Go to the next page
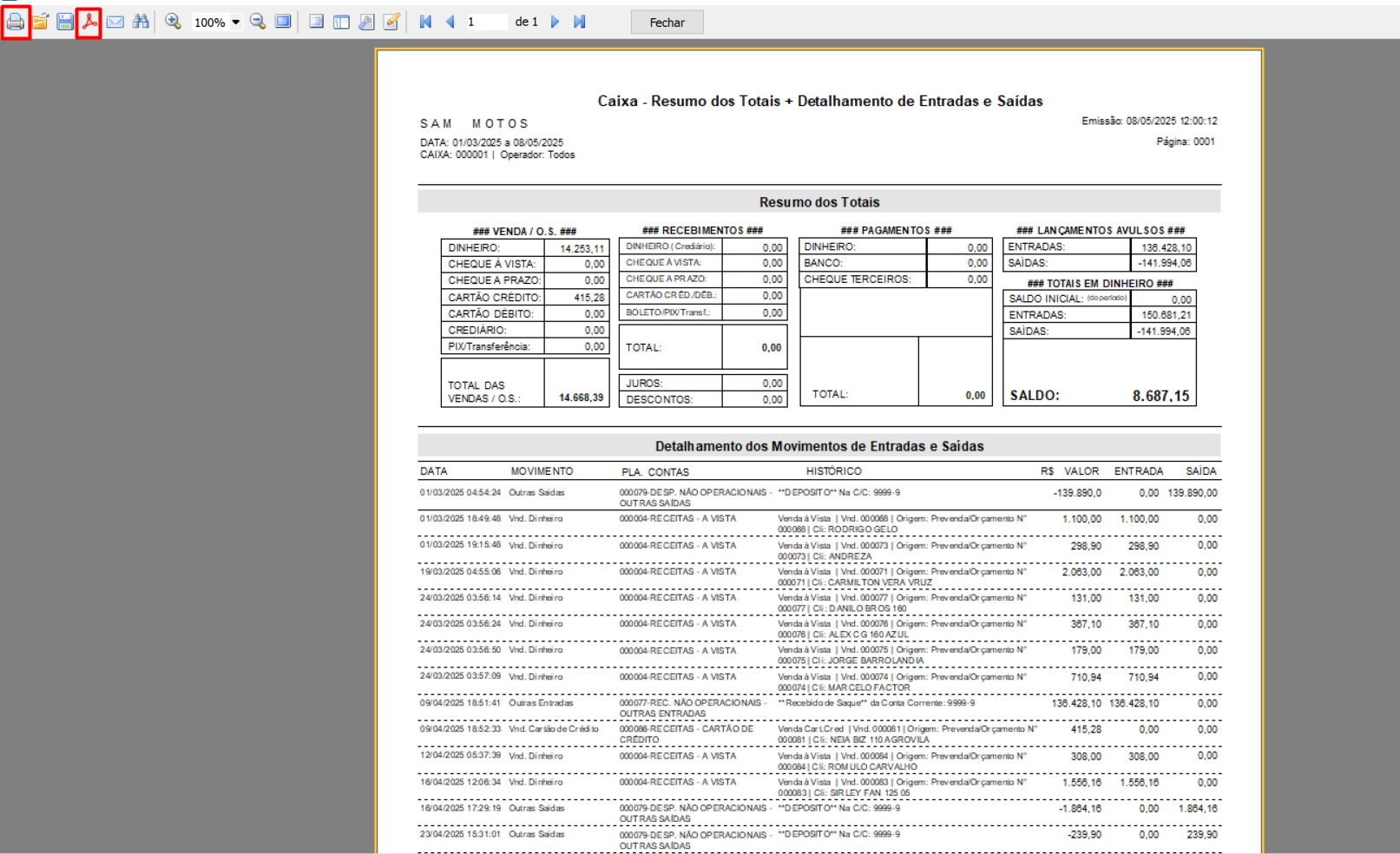The width and height of the screenshot is (1400, 854). [555, 23]
